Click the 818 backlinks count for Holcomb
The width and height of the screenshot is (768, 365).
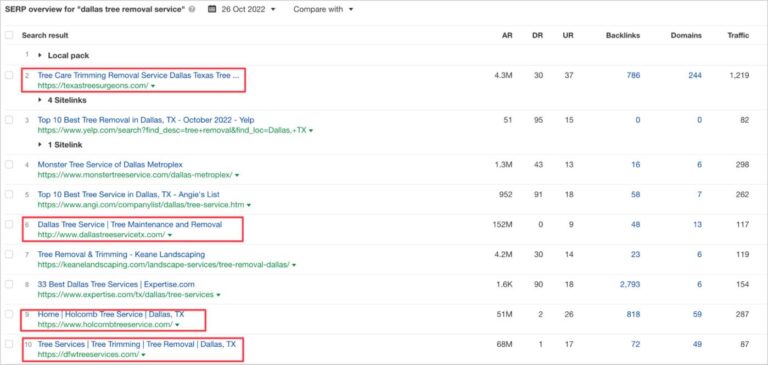(x=633, y=314)
